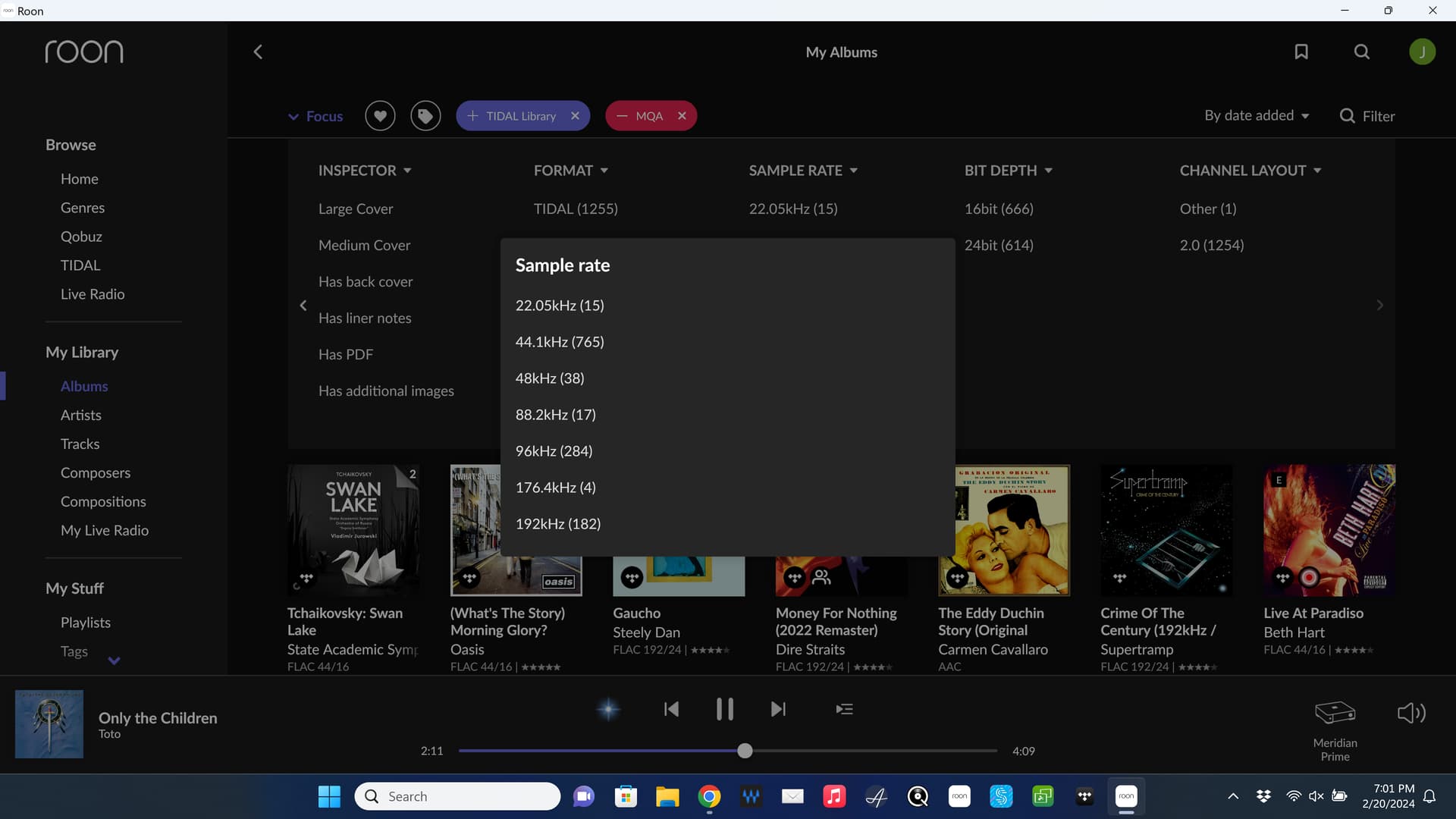Open the By date added sort dropdown

pos(1257,115)
